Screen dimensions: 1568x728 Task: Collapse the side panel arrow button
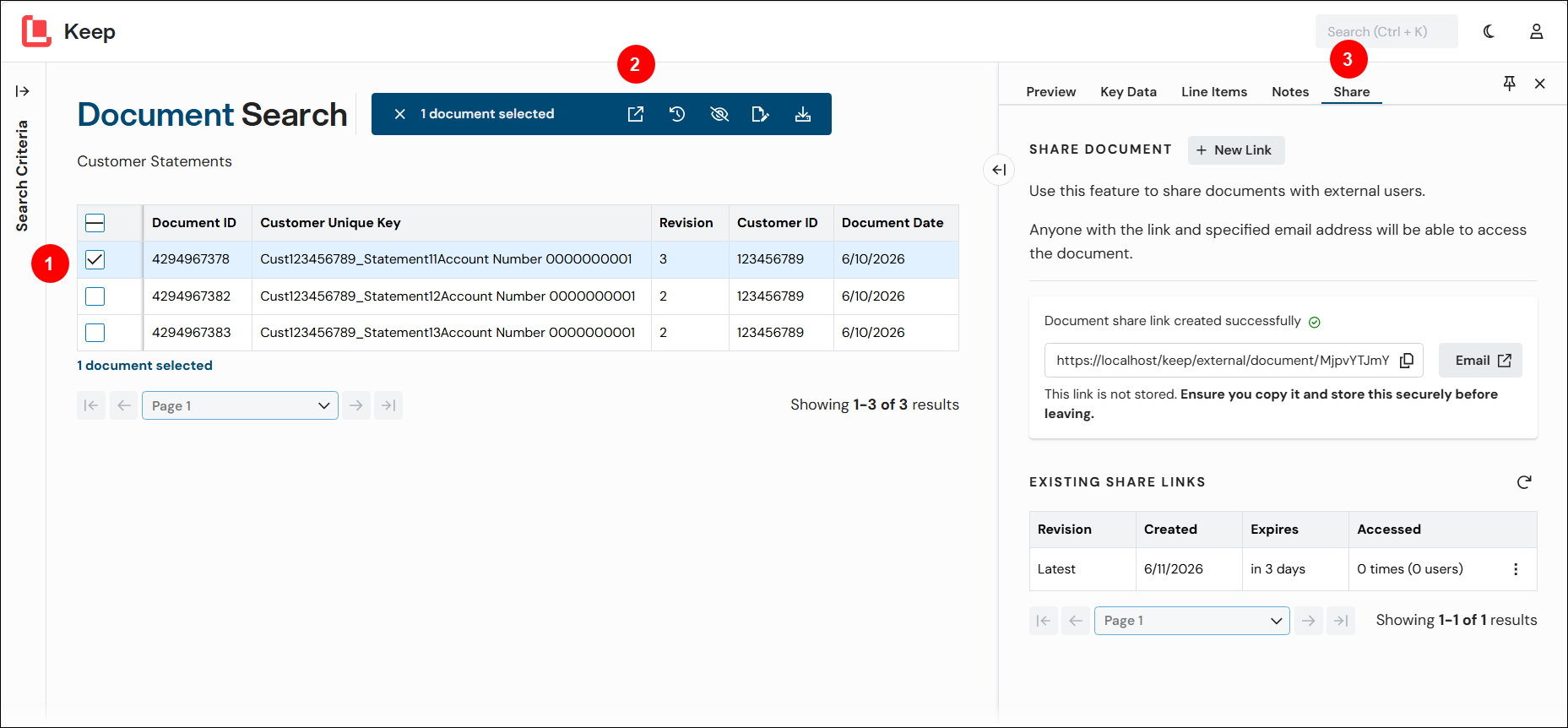tap(999, 170)
